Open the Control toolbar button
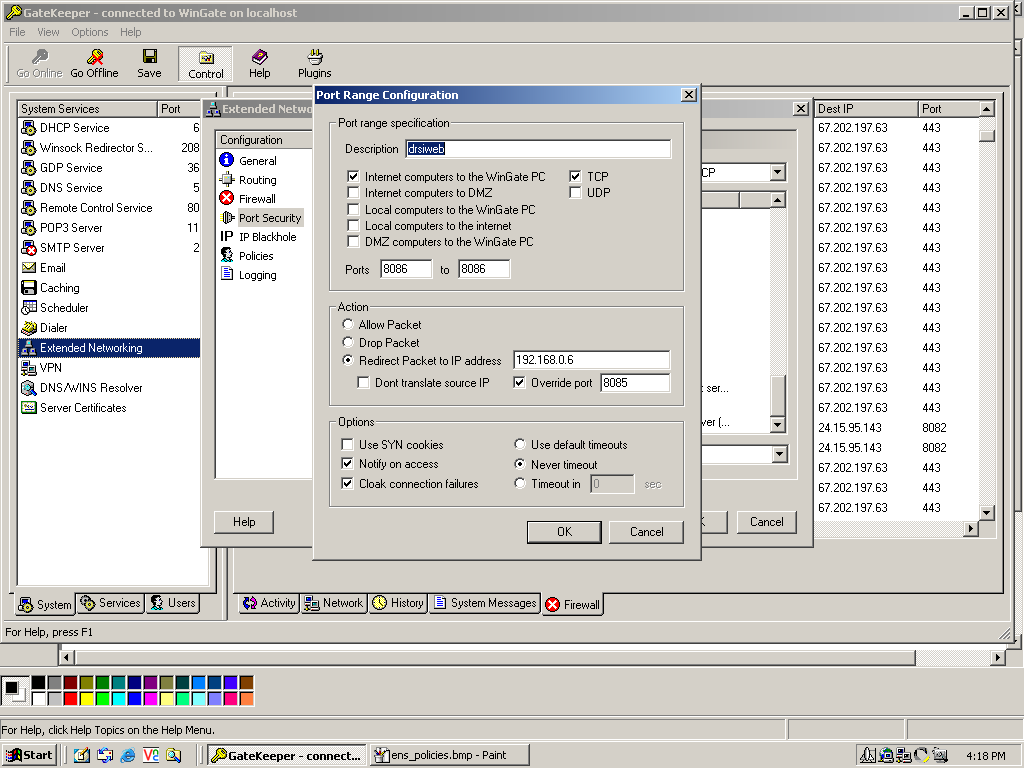The image size is (1024, 768). click(206, 64)
